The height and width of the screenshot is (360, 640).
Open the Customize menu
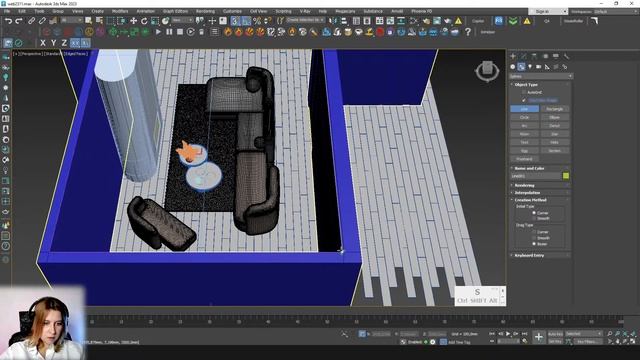pos(232,11)
